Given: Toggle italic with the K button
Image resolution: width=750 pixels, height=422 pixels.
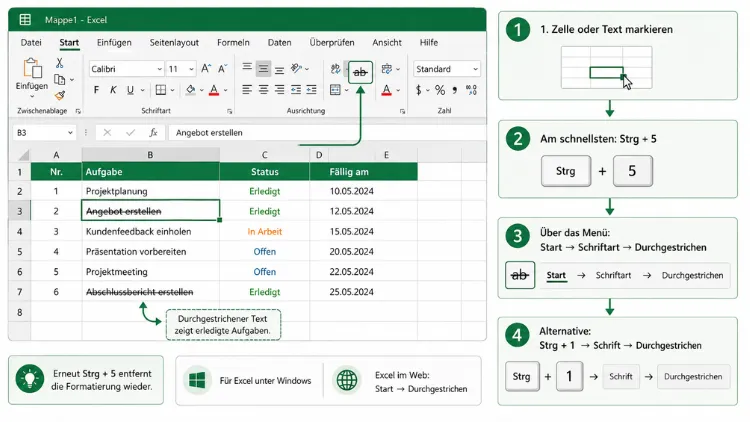Looking at the screenshot, I should pos(113,89).
